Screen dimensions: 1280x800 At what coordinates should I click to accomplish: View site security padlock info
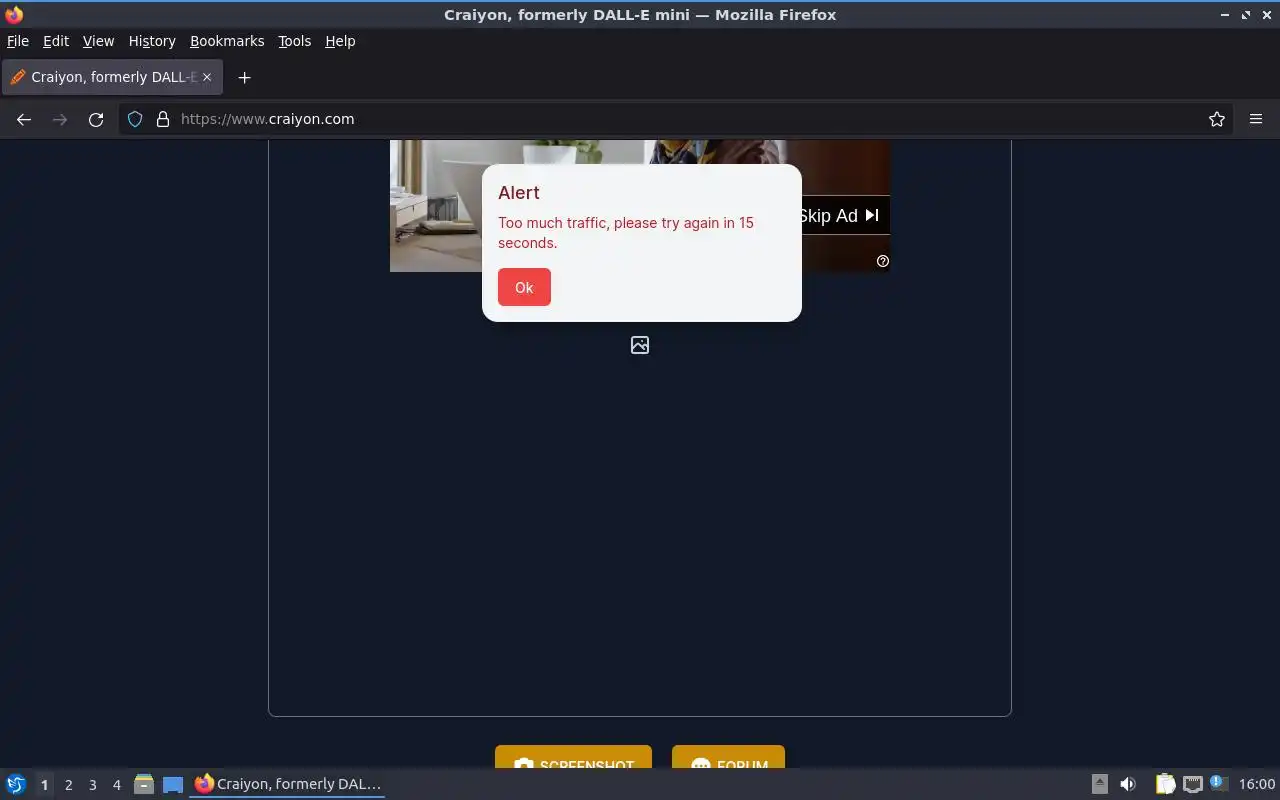click(x=163, y=119)
